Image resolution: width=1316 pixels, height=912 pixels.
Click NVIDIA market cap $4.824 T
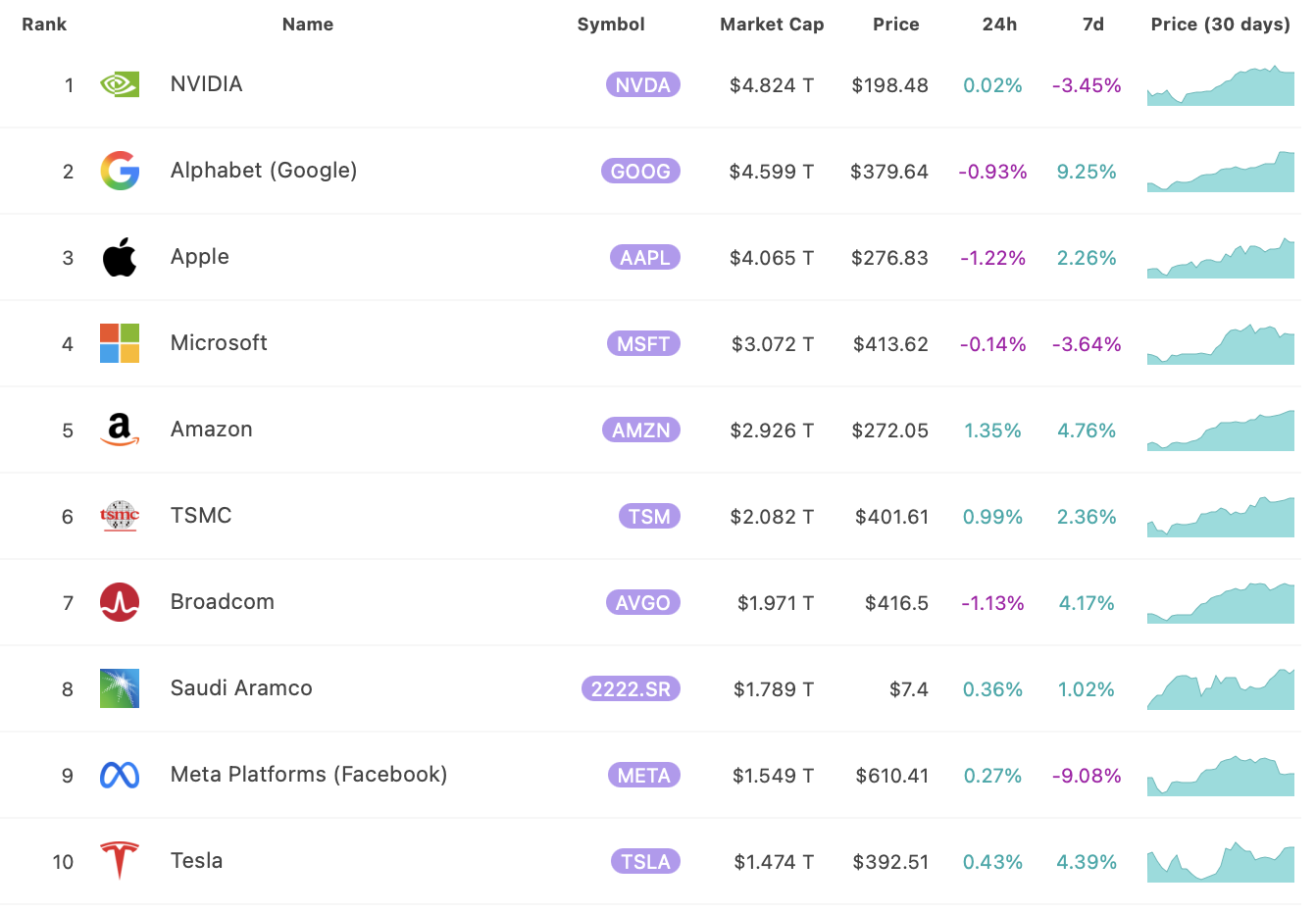click(x=772, y=85)
